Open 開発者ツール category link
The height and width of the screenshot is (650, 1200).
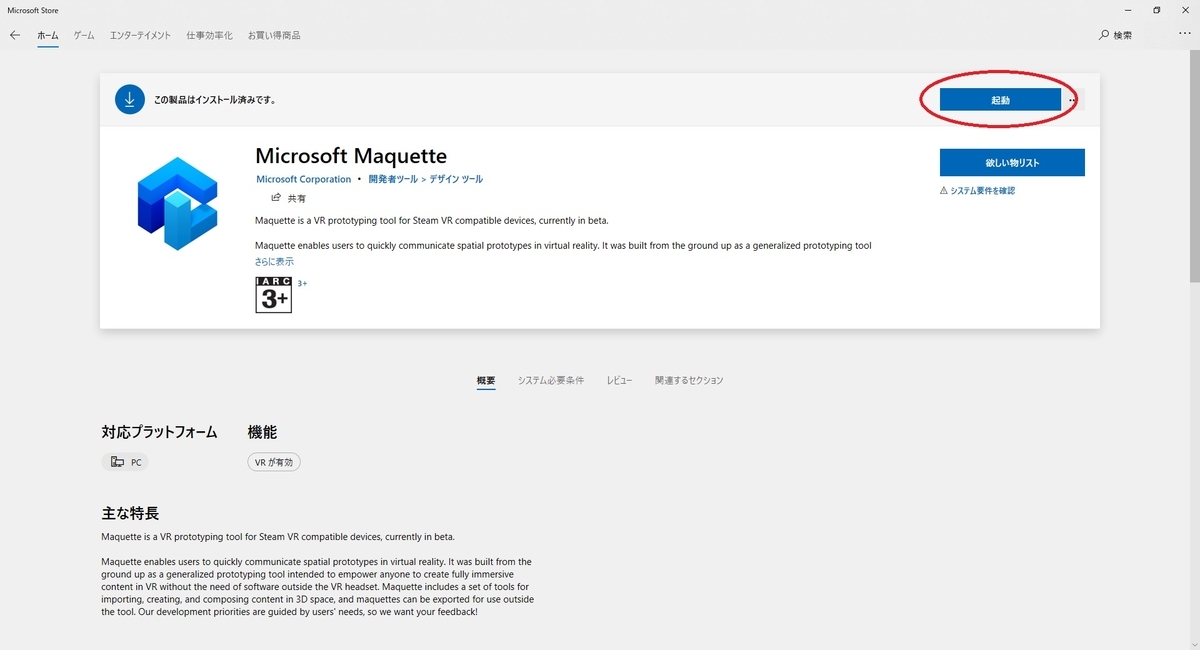click(393, 179)
